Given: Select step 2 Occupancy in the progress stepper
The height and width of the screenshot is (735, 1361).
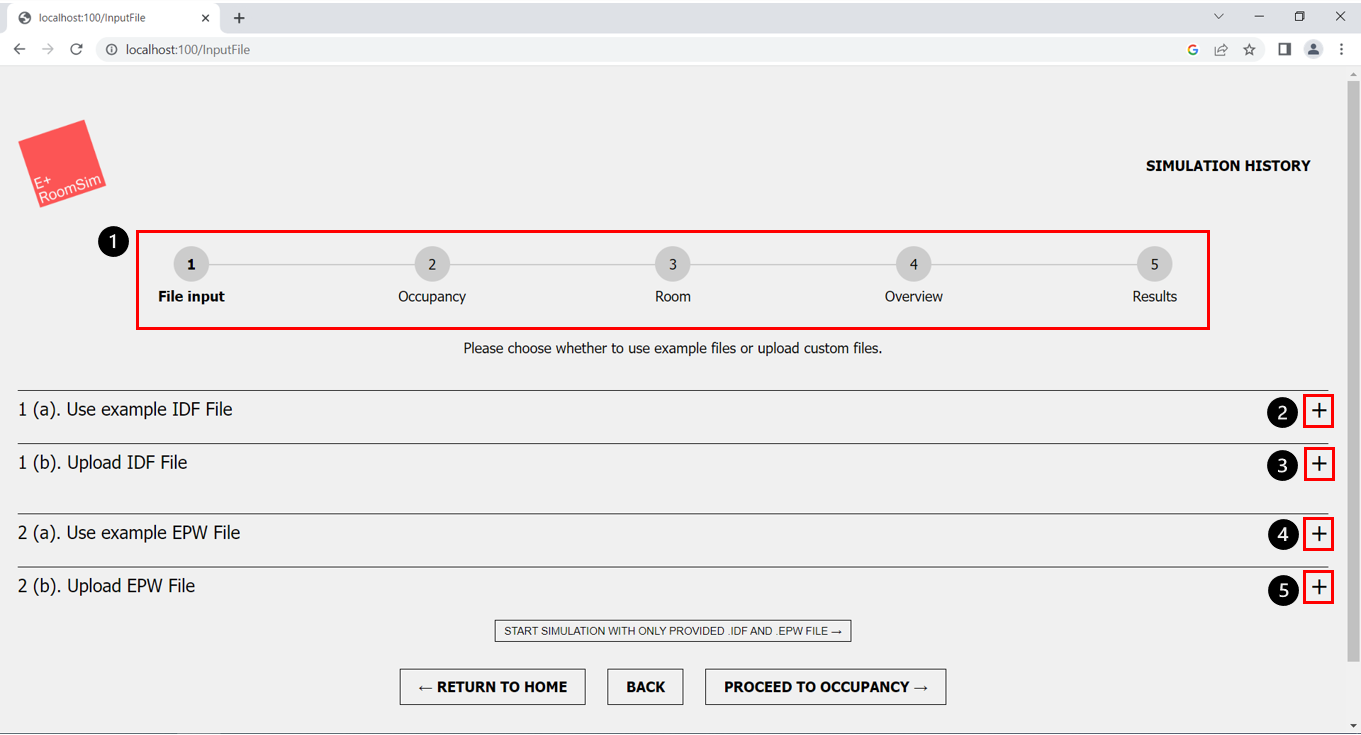Looking at the screenshot, I should [432, 264].
